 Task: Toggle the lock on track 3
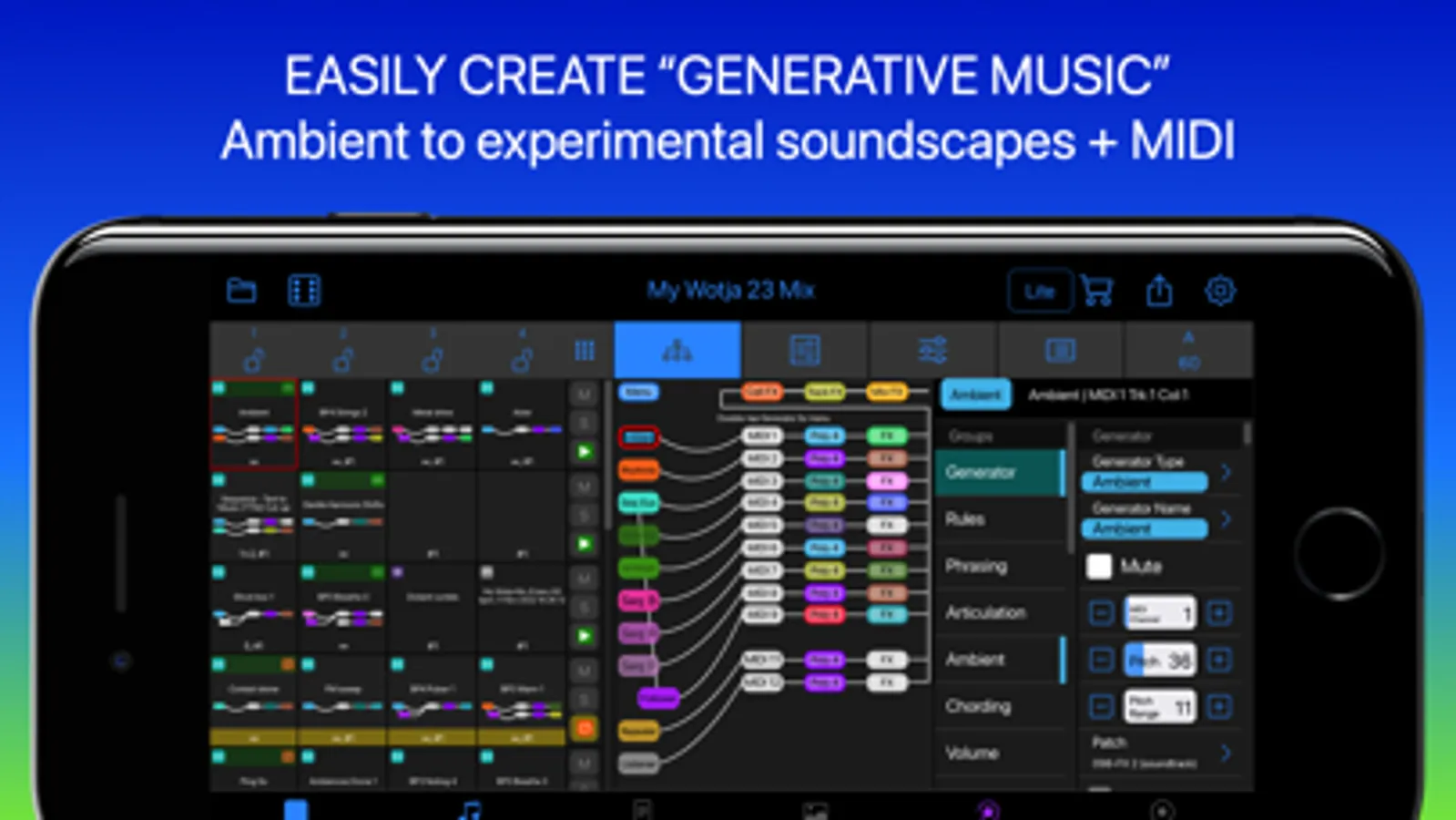click(x=433, y=359)
